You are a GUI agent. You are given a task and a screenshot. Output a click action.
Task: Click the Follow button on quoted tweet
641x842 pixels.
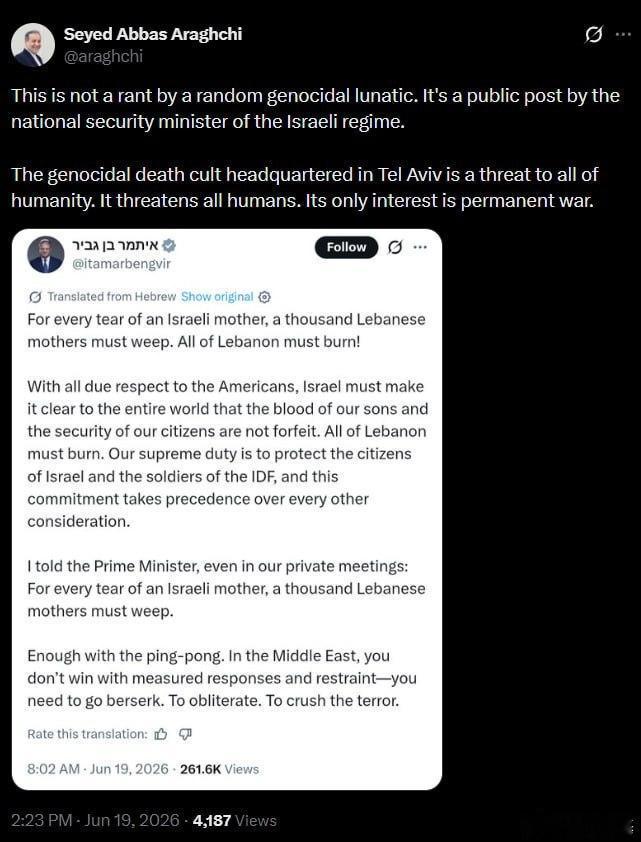click(346, 247)
